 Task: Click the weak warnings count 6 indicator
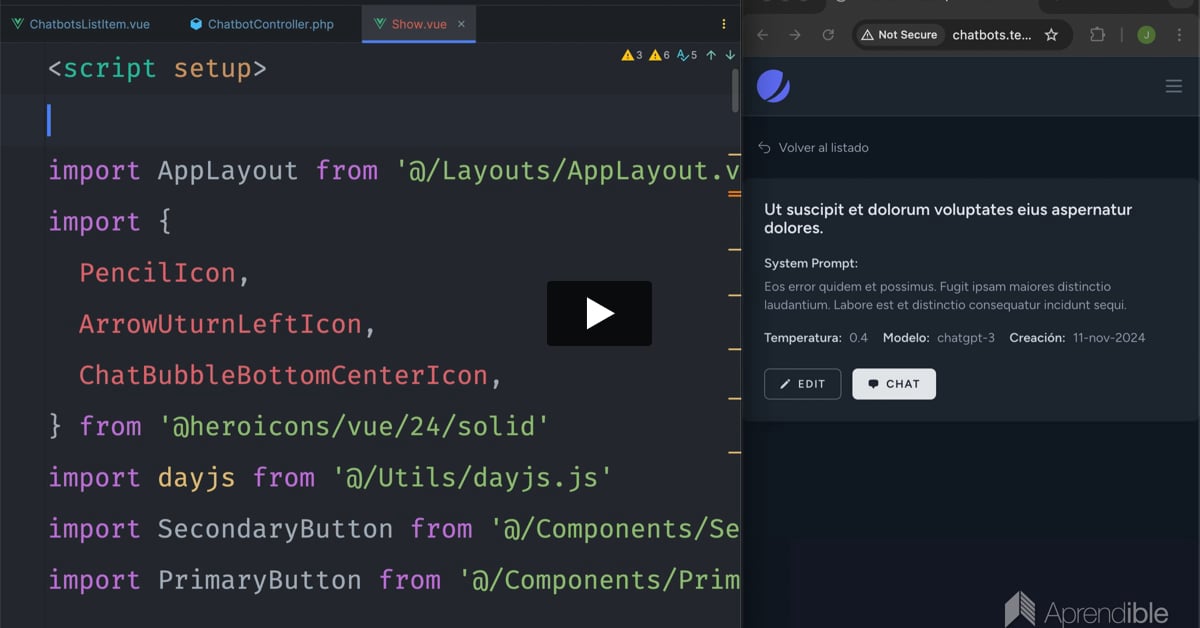pyautogui.click(x=659, y=55)
